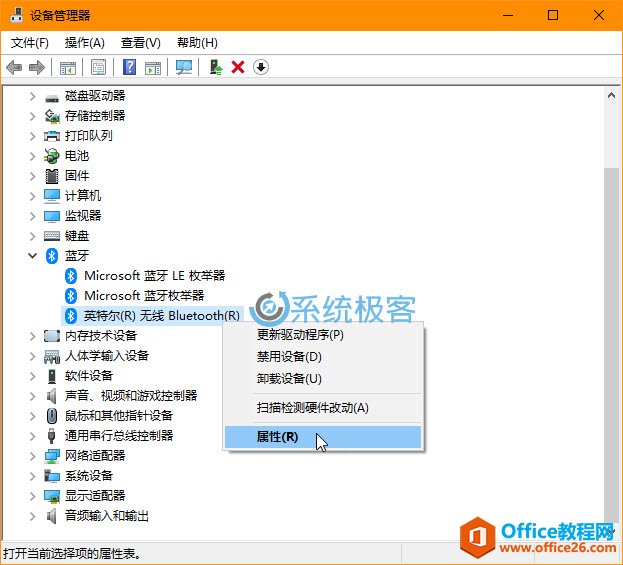
Task: Expand the 音频输入和输出 node
Action: click(x=33, y=516)
